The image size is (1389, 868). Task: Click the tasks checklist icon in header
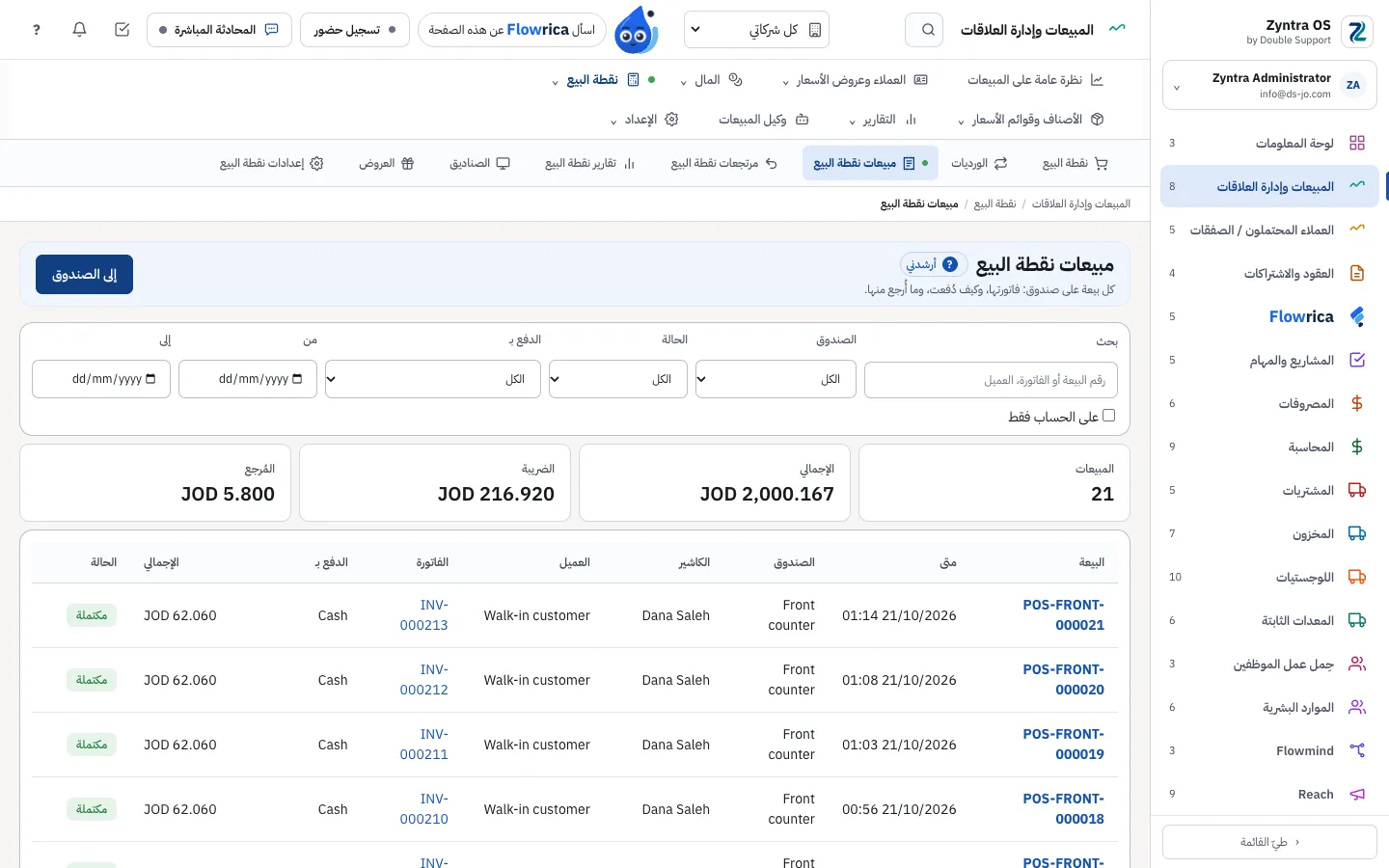coord(122,30)
